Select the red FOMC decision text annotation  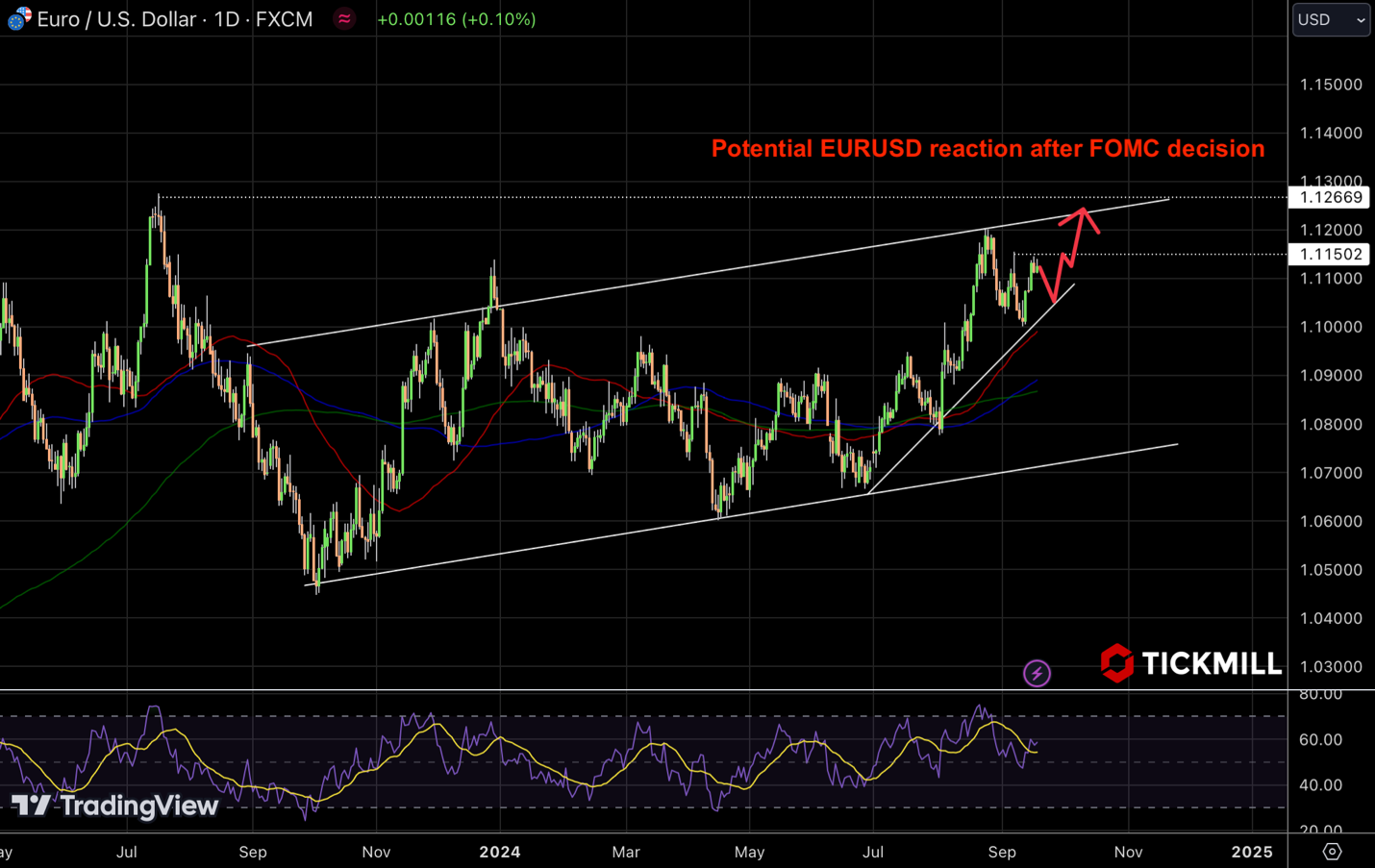click(x=987, y=149)
